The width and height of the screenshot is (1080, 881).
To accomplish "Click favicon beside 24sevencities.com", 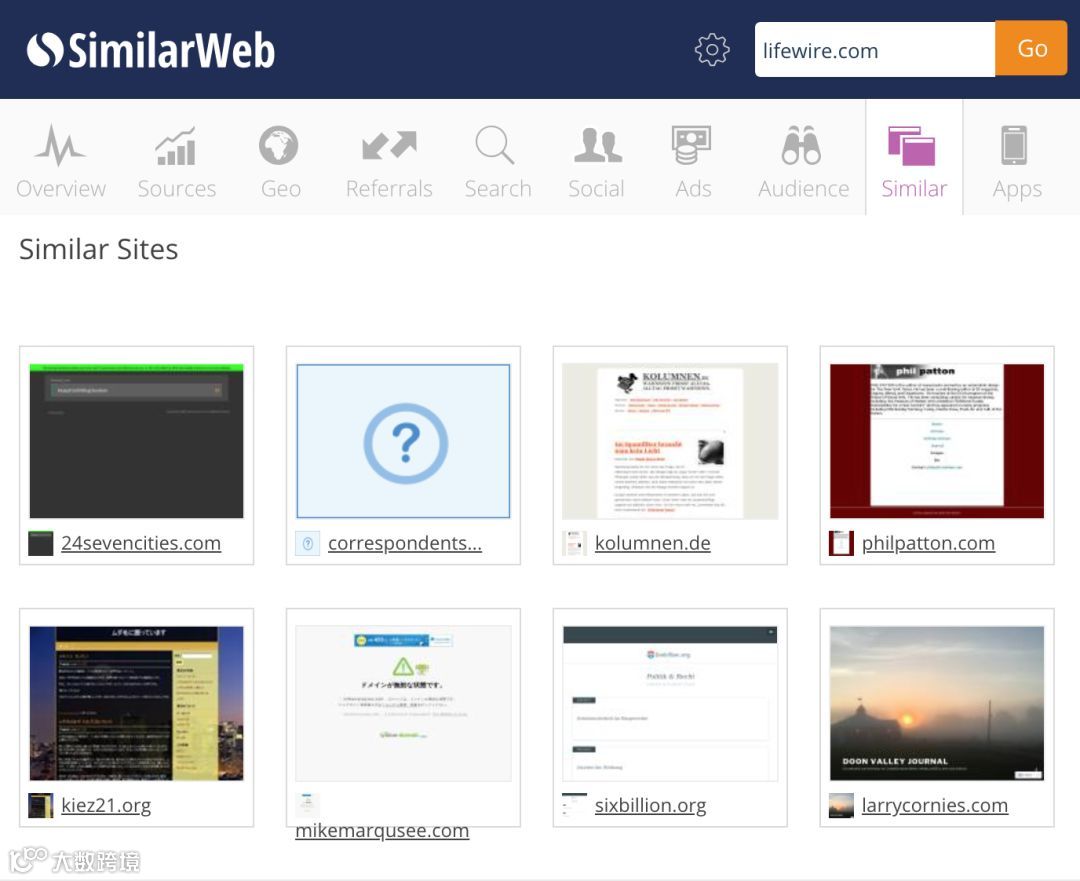I will pyautogui.click(x=41, y=543).
